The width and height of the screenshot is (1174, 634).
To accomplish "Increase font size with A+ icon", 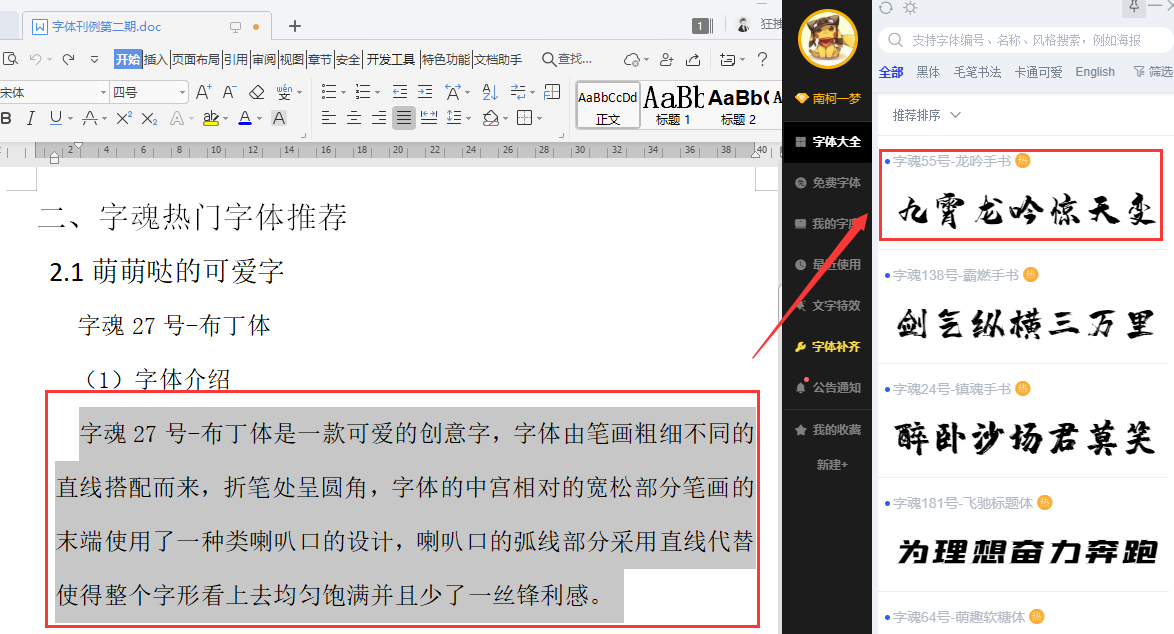I will tap(203, 92).
